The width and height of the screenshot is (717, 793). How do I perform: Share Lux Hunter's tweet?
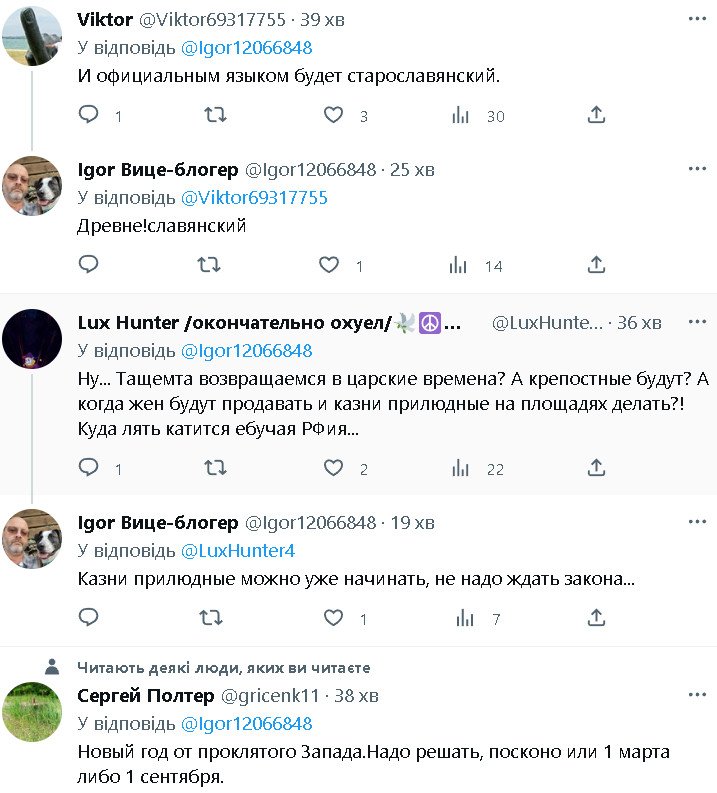pos(597,468)
